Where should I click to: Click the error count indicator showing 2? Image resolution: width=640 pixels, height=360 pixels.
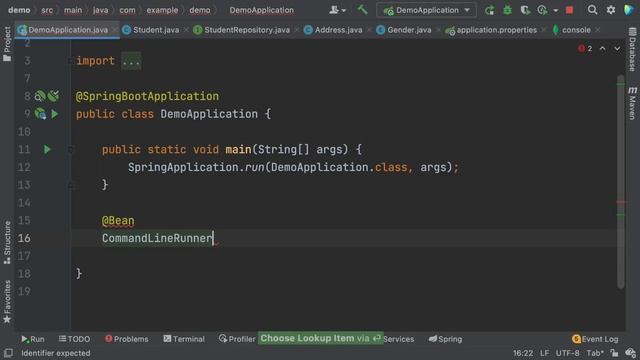tap(585, 49)
